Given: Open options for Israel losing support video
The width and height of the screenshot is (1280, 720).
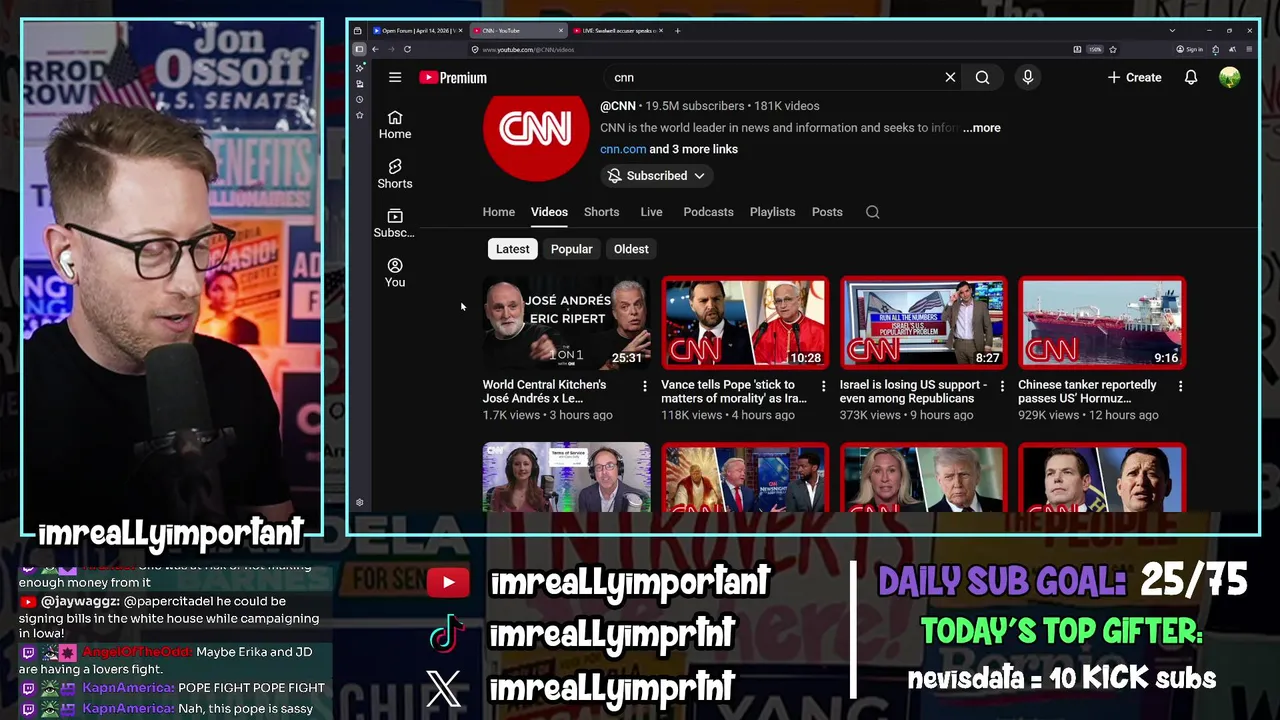Looking at the screenshot, I should coord(1002,386).
